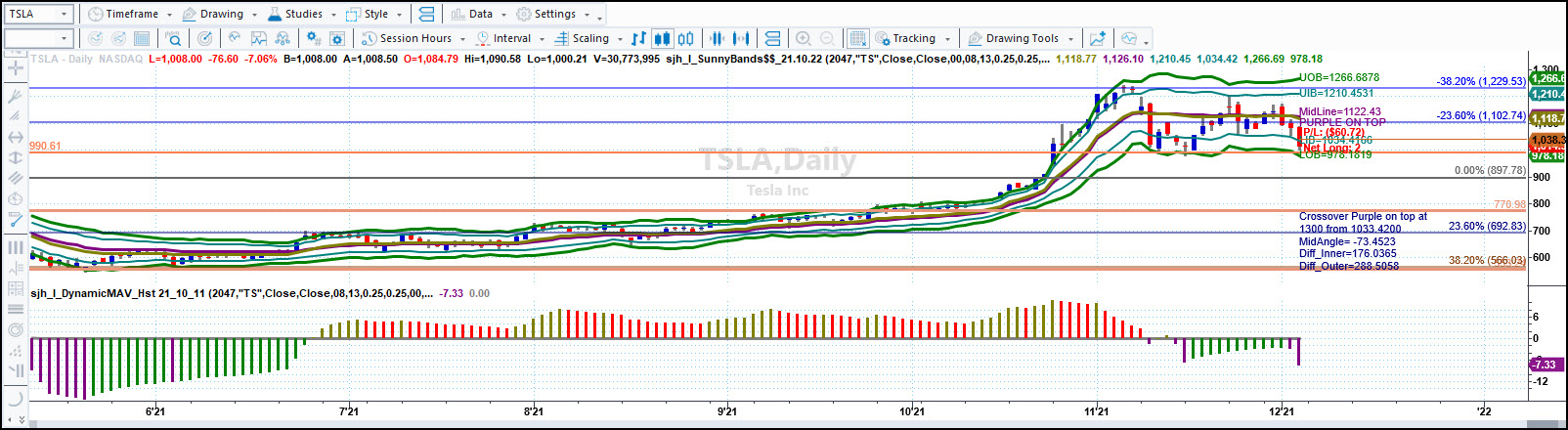
Task: Click the zoom in magnifier icon
Action: [x=804, y=38]
